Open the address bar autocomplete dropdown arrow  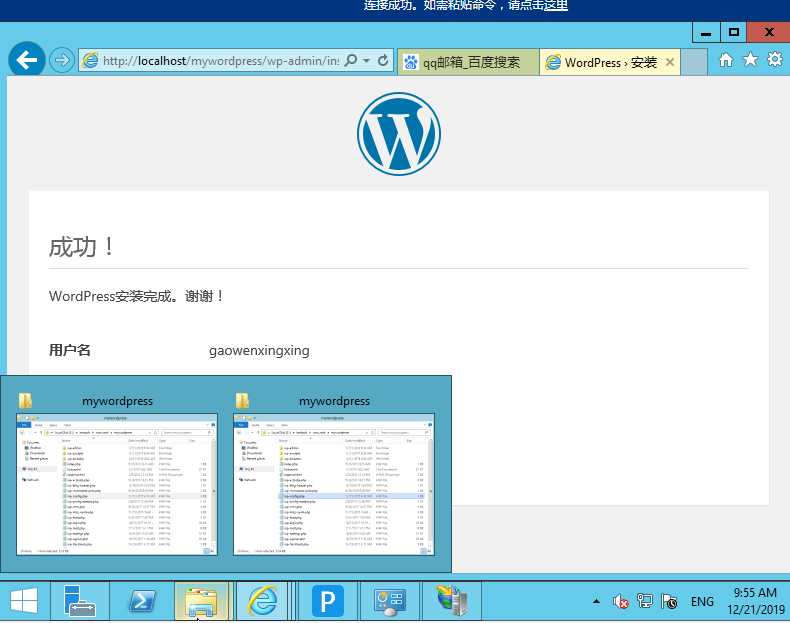(x=366, y=61)
